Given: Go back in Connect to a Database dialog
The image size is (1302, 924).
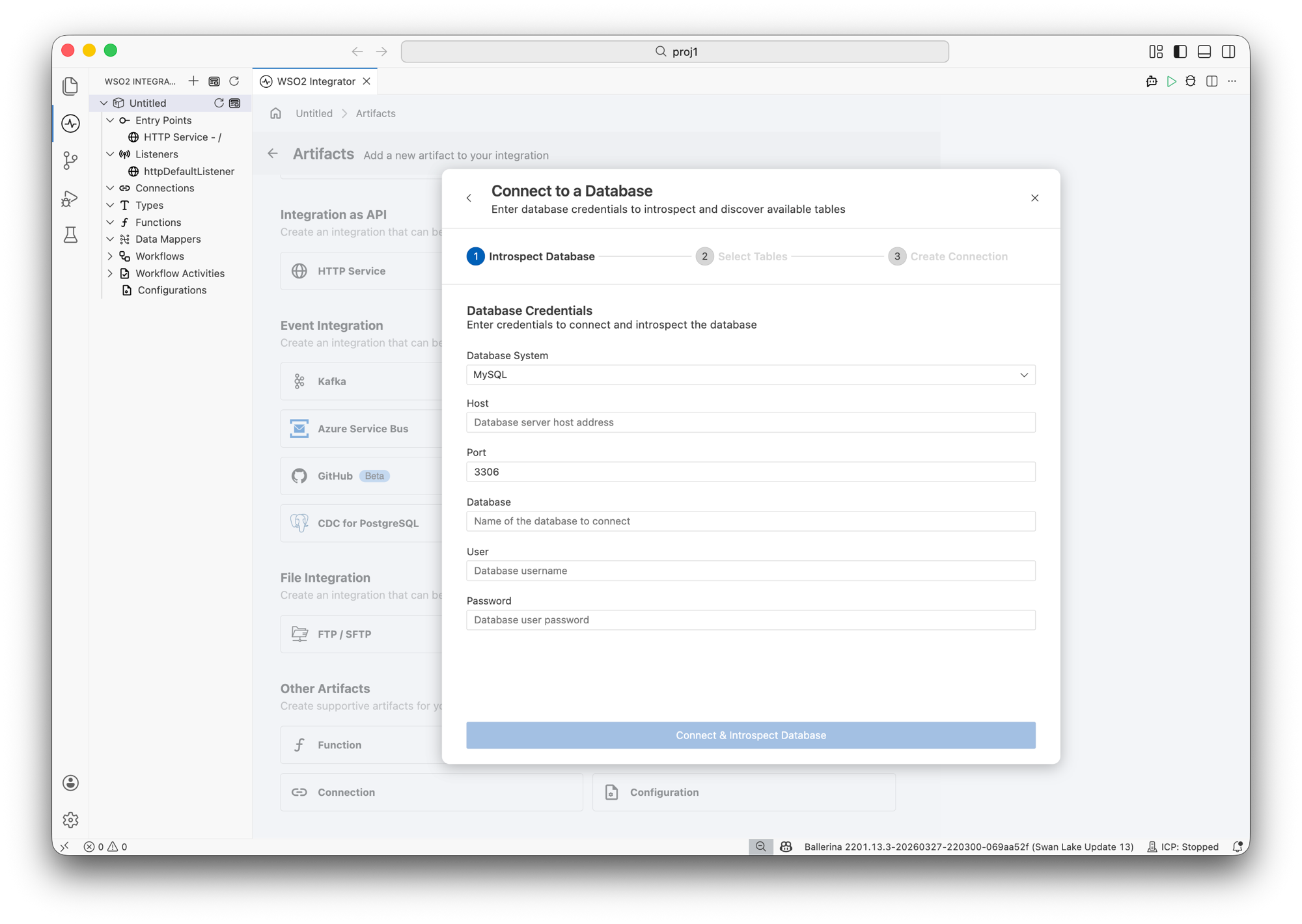Looking at the screenshot, I should click(x=469, y=198).
